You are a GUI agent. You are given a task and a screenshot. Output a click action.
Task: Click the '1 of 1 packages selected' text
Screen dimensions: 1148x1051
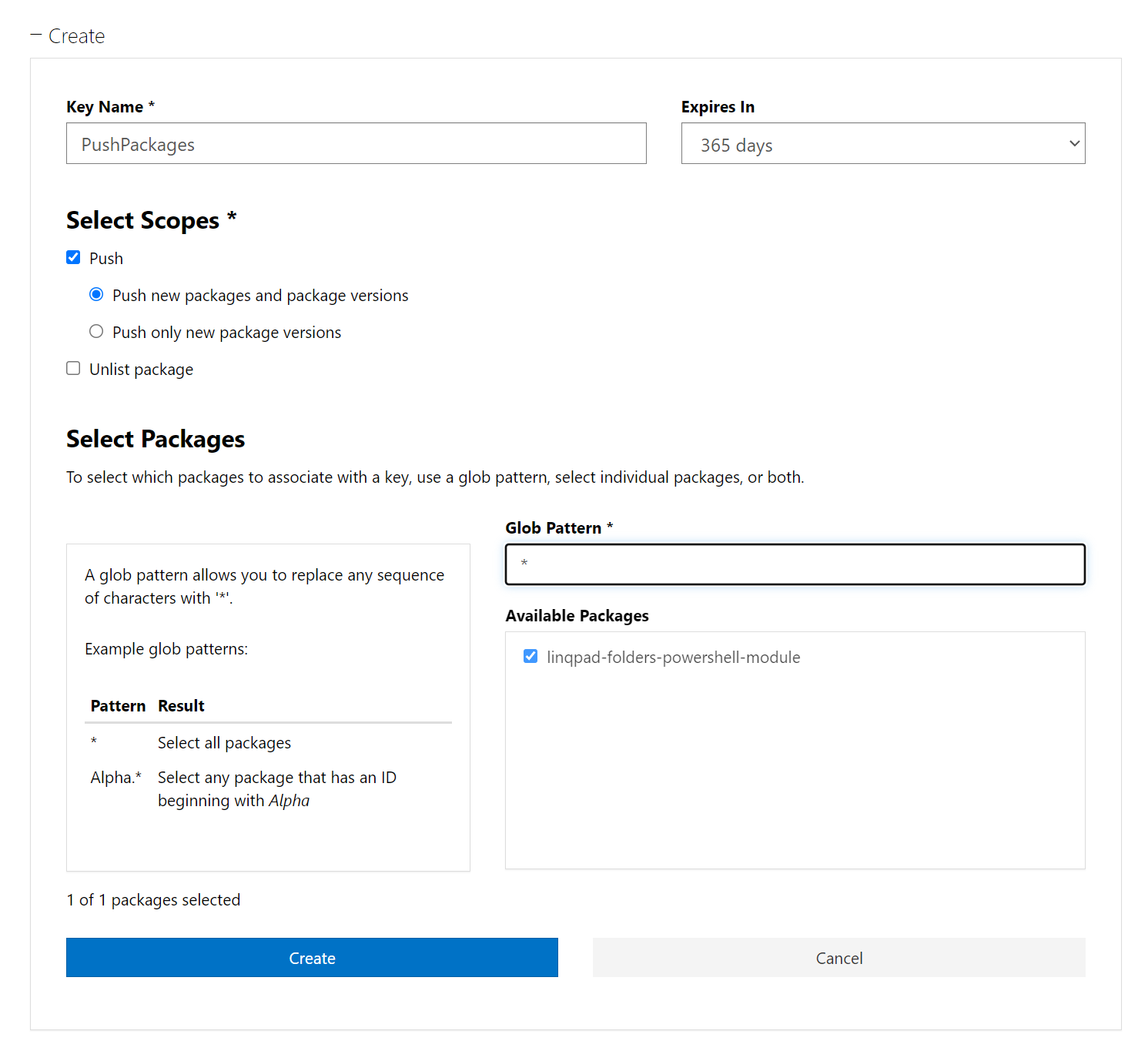(x=153, y=900)
